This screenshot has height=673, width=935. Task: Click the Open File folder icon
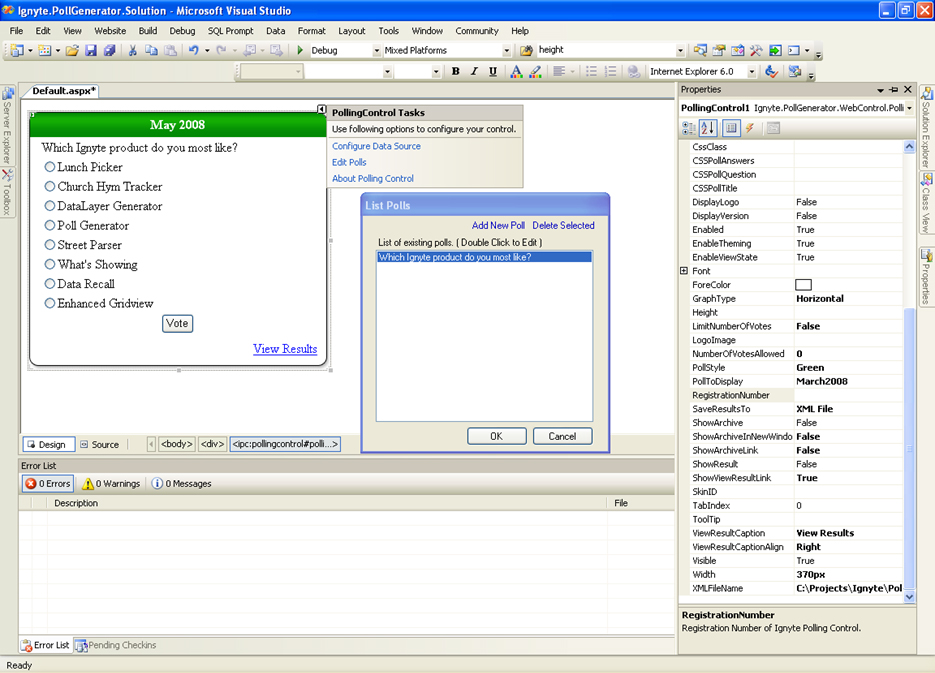(x=72, y=51)
